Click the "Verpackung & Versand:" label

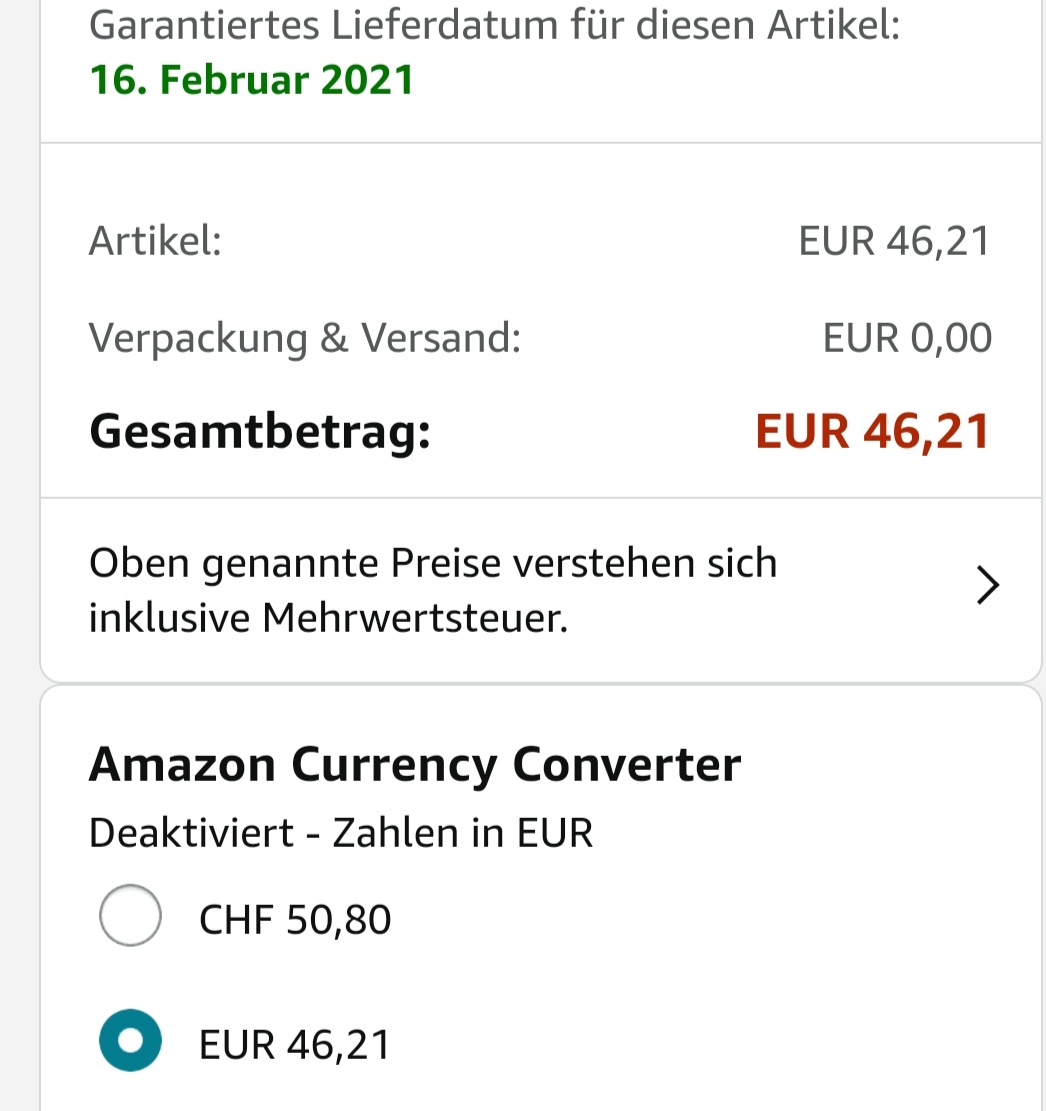305,338
